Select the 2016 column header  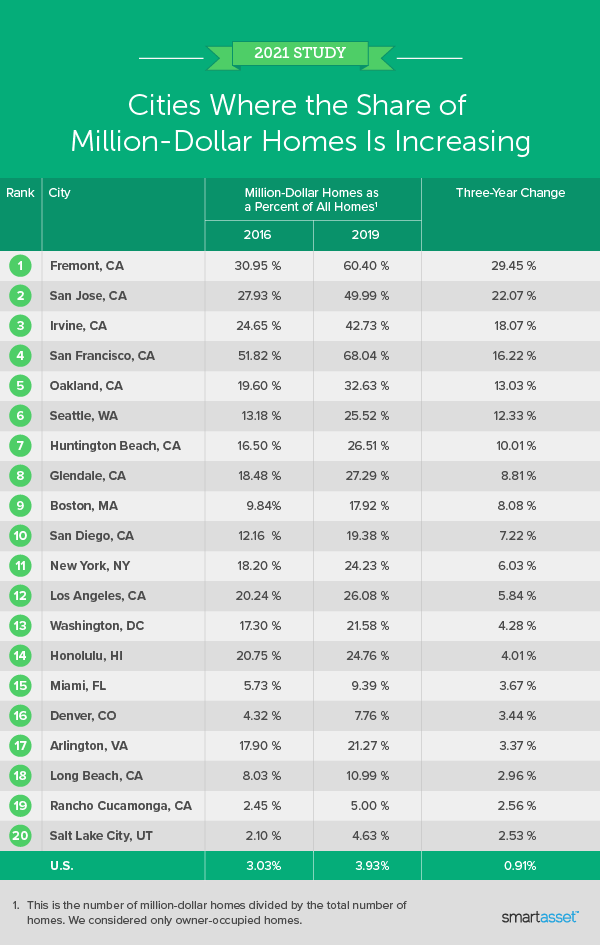coord(257,235)
